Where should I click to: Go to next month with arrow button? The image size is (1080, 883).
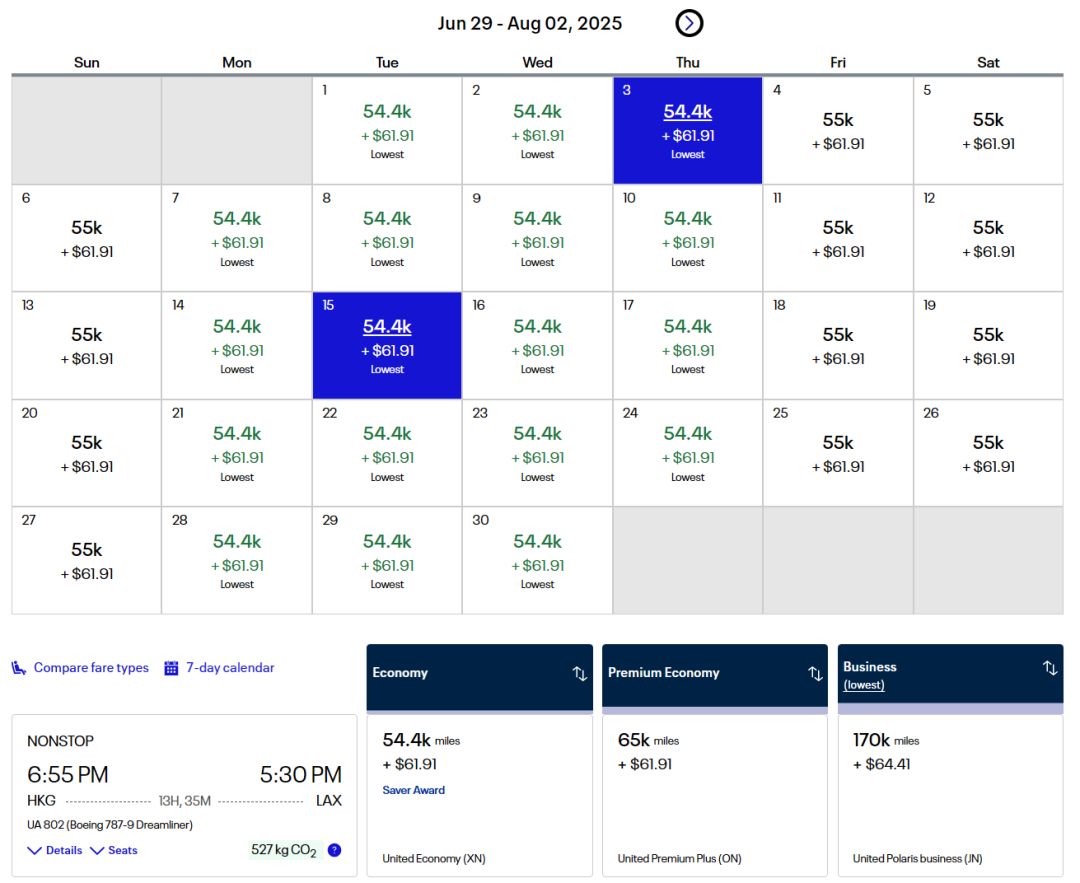pyautogui.click(x=689, y=23)
